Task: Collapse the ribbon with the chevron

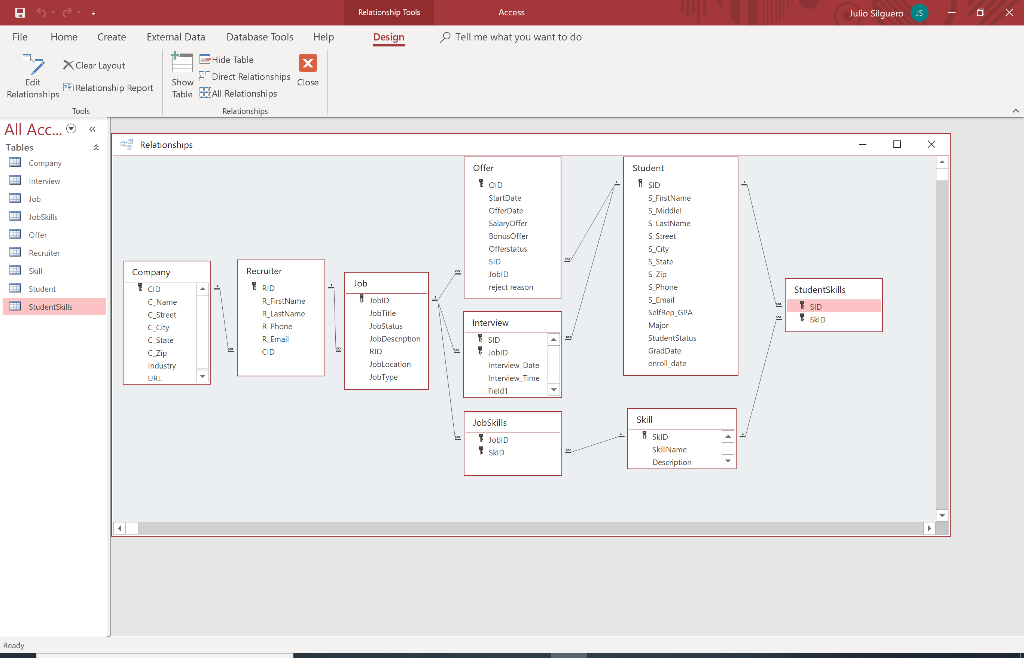Action: 1016,111
